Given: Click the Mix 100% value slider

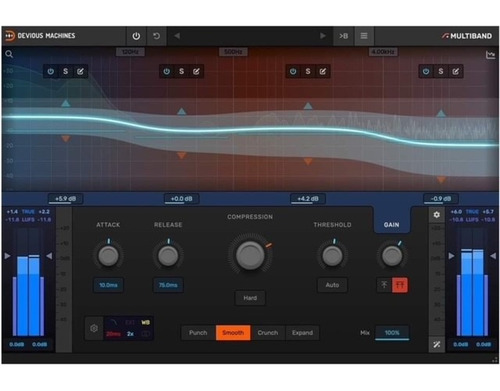Looking at the screenshot, I should (x=392, y=333).
